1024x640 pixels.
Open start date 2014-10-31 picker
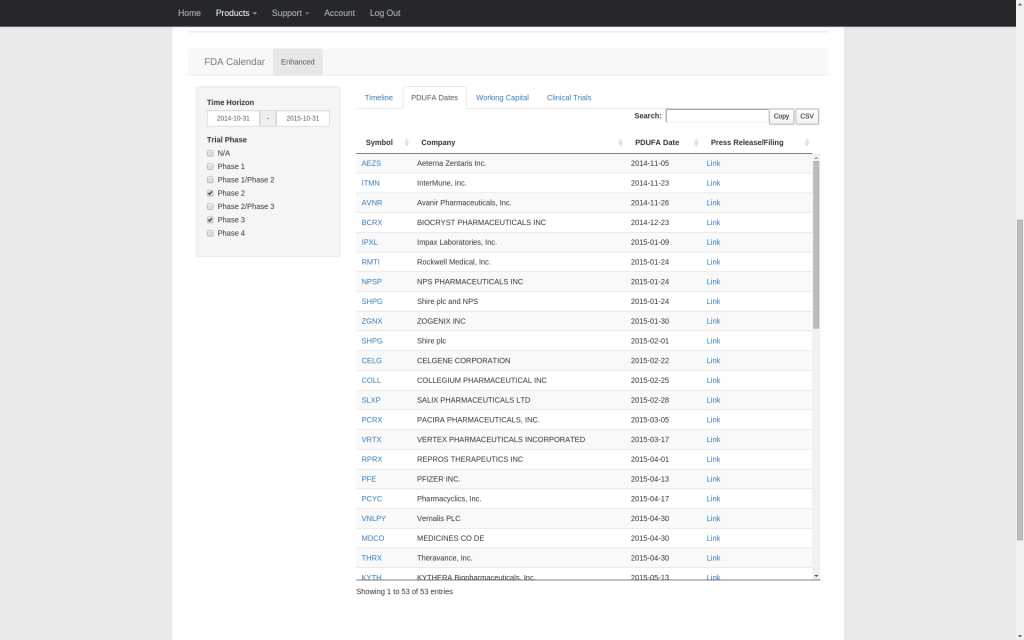pos(233,118)
